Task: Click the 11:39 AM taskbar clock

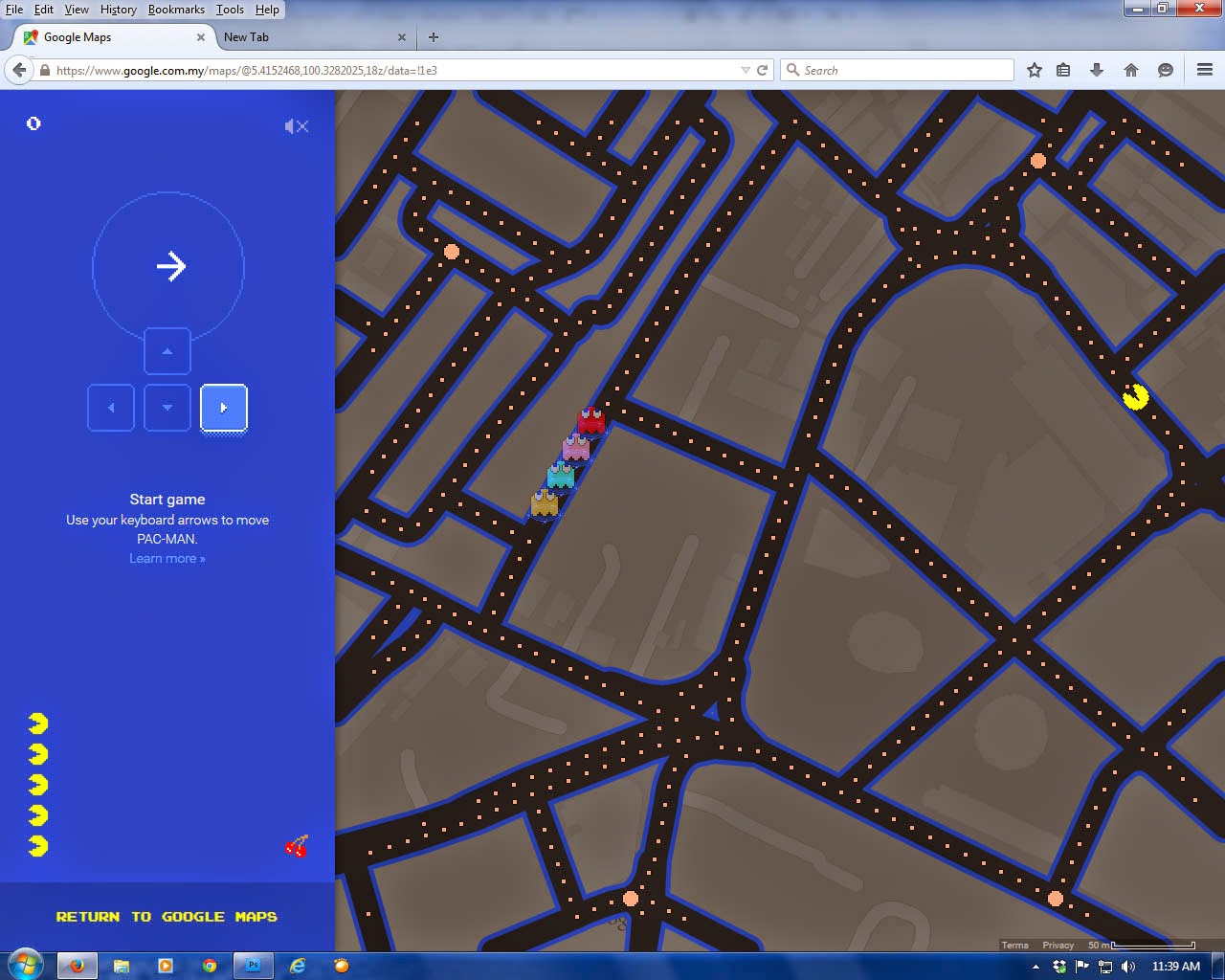Action: click(x=1175, y=967)
